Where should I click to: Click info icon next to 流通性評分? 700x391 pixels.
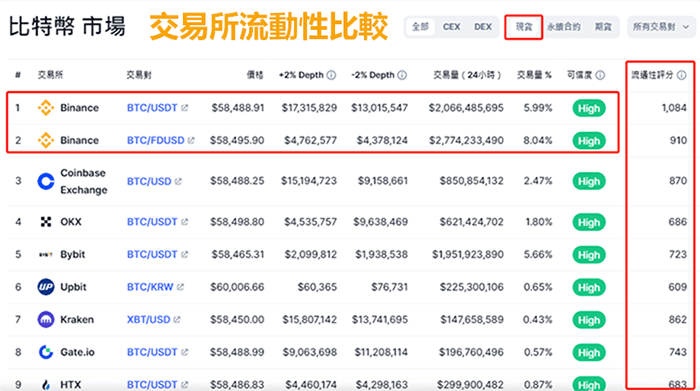(682, 75)
